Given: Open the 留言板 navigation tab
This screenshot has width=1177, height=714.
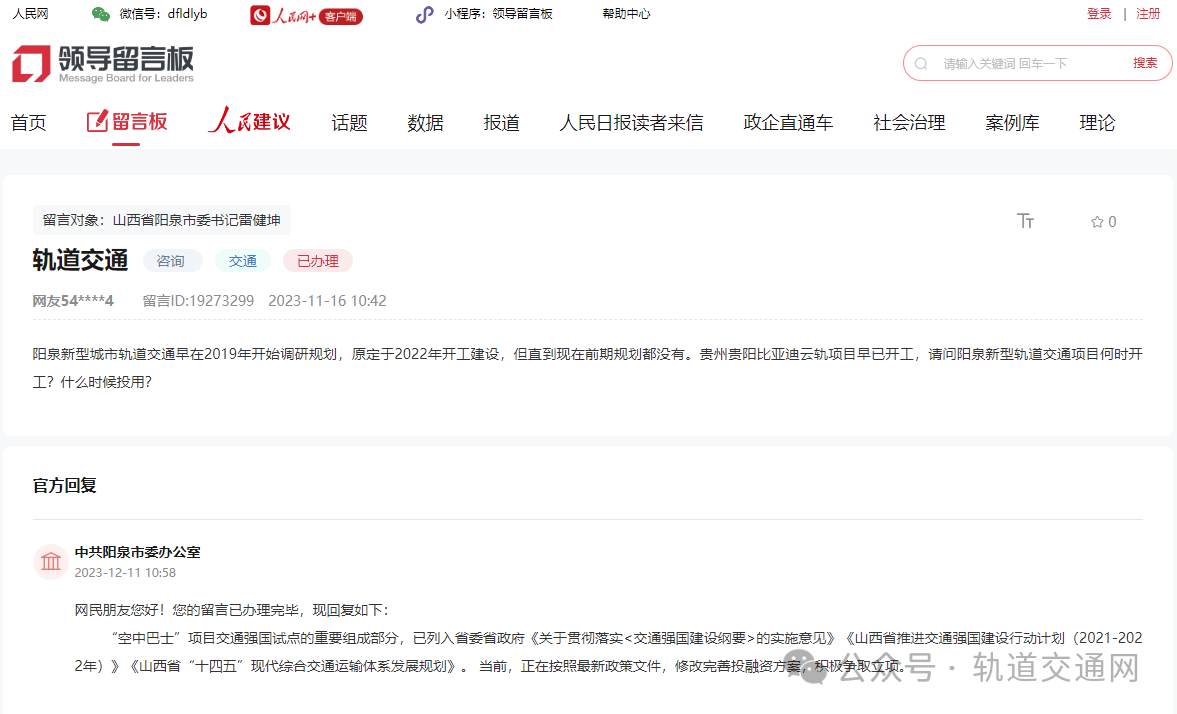Looking at the screenshot, I should coord(127,122).
